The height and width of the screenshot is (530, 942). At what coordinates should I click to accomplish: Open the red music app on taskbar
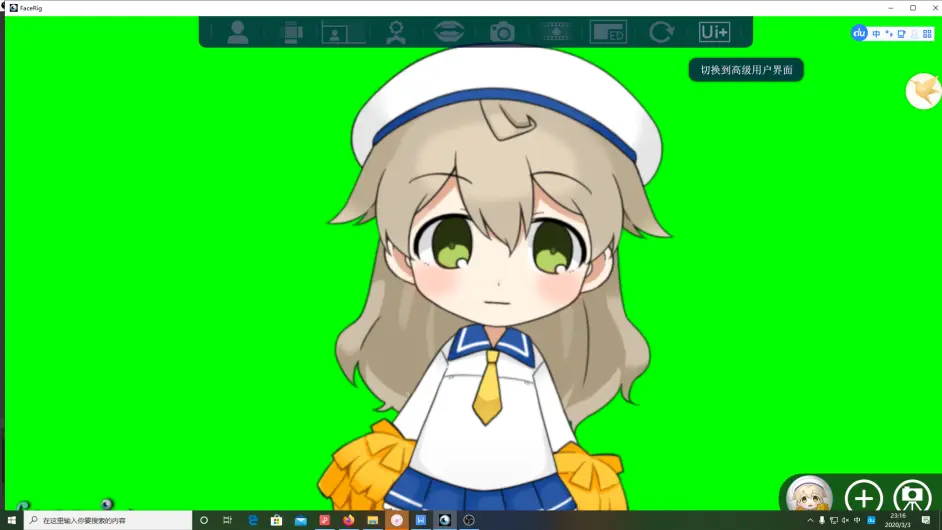click(x=324, y=520)
